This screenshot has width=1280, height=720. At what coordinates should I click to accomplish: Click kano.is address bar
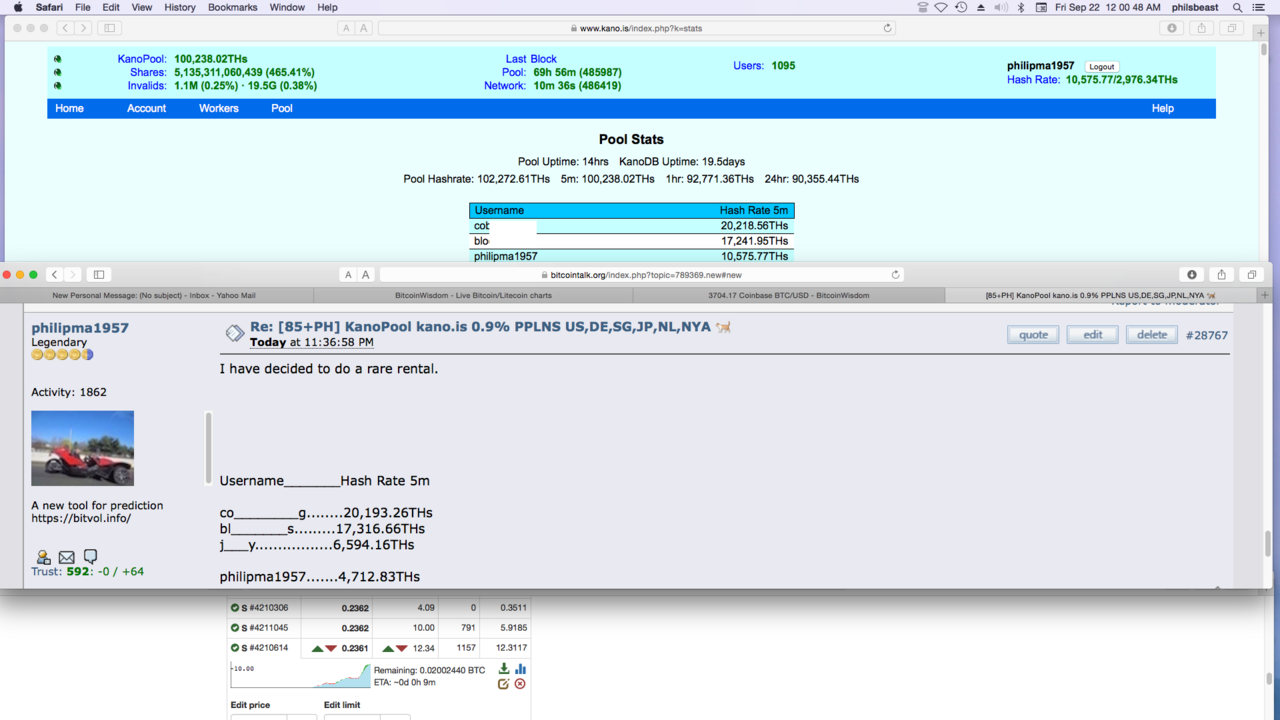coord(637,28)
